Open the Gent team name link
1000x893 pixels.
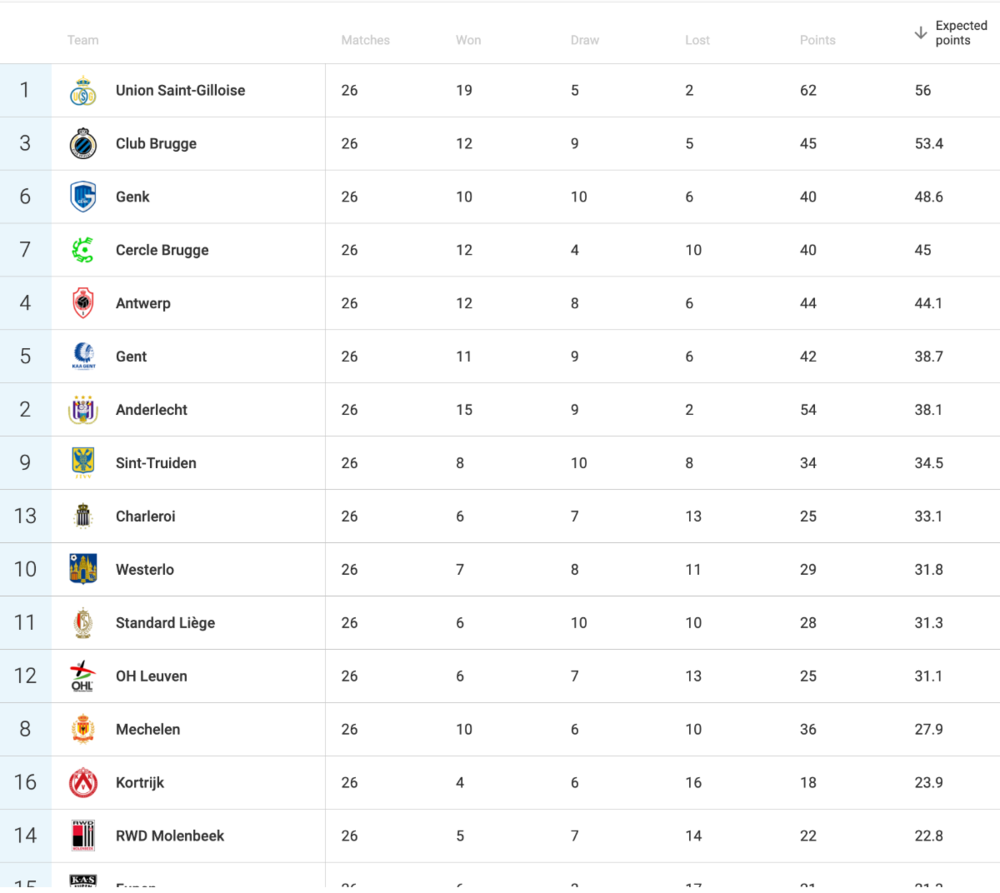point(131,357)
